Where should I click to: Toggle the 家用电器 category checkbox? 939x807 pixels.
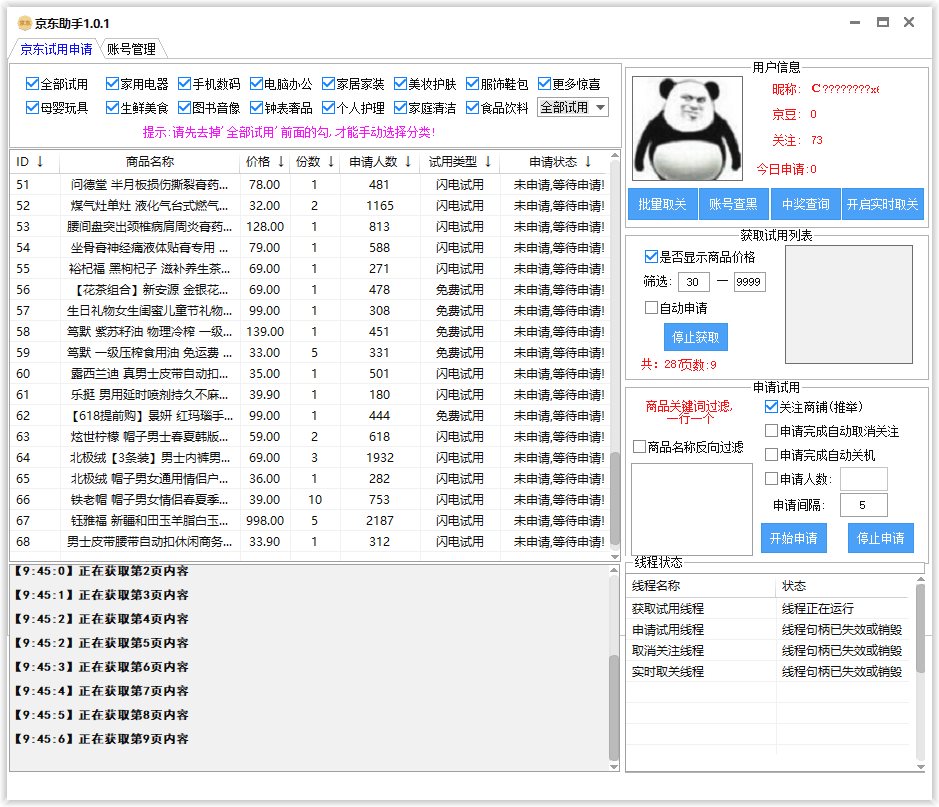[112, 84]
